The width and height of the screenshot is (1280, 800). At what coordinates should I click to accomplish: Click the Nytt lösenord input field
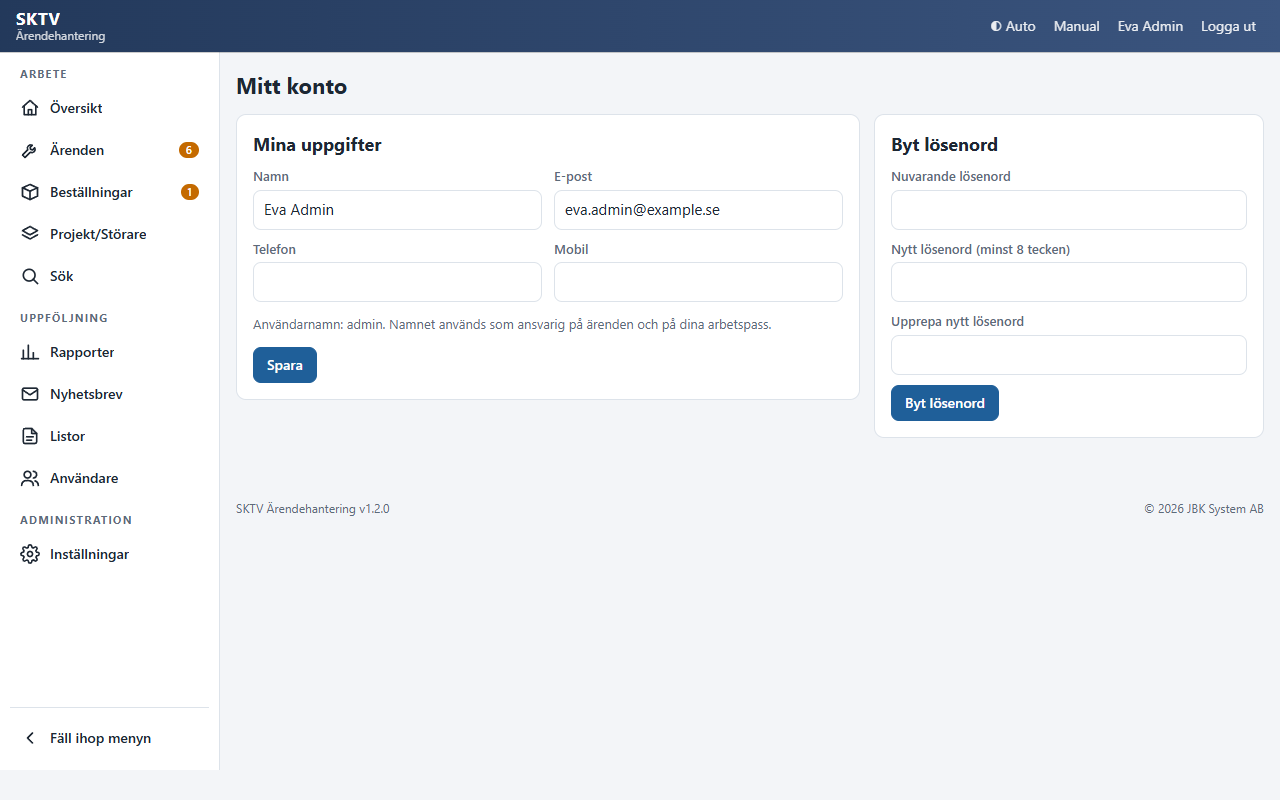[1069, 282]
